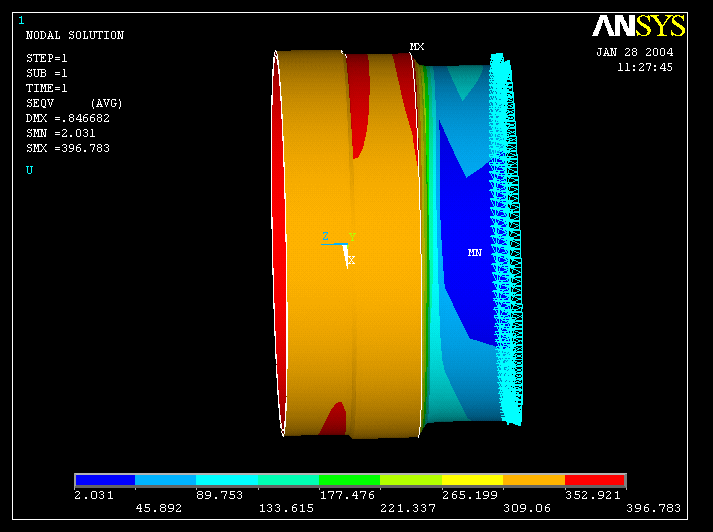Click the ANSYS logo

[x=638, y=26]
